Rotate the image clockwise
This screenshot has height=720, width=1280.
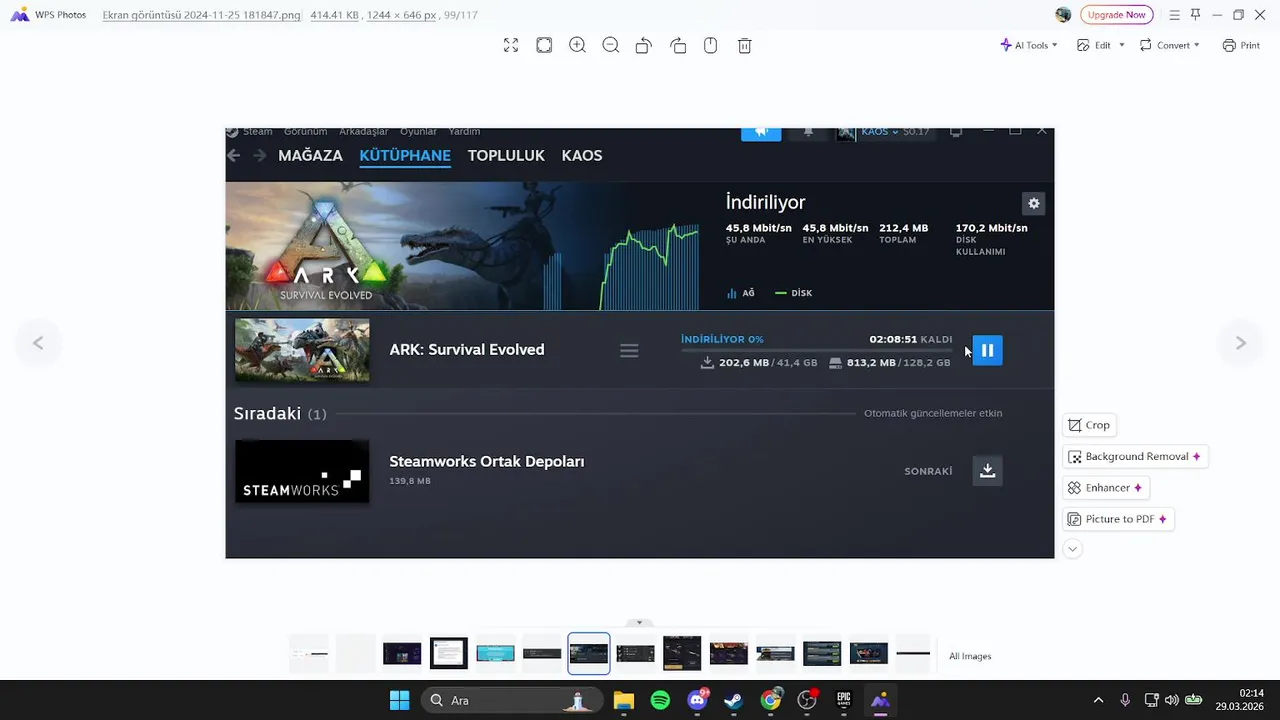[678, 45]
